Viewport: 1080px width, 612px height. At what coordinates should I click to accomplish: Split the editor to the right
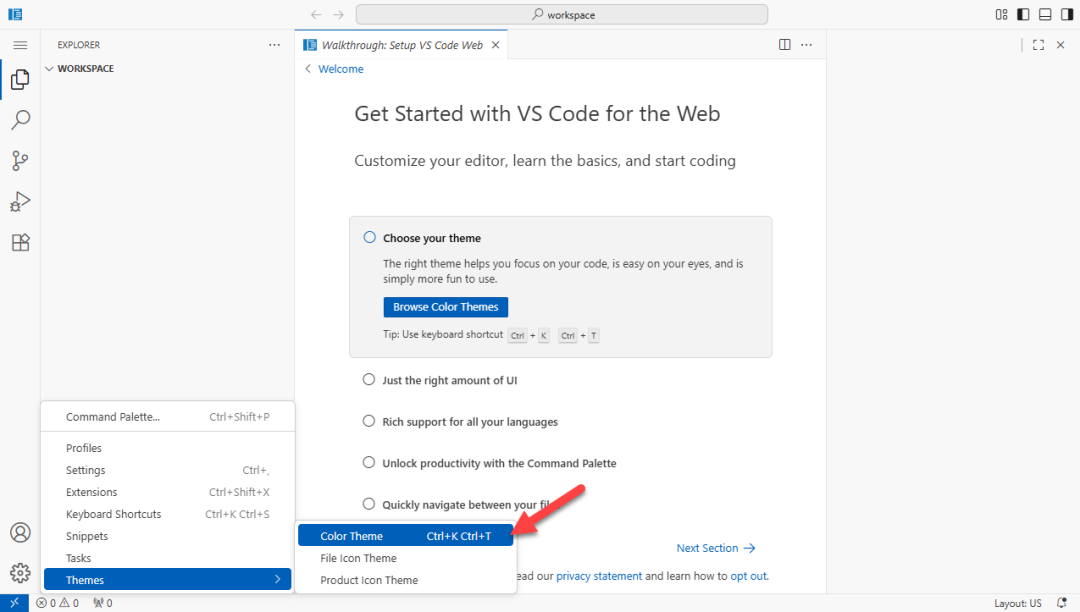(785, 45)
